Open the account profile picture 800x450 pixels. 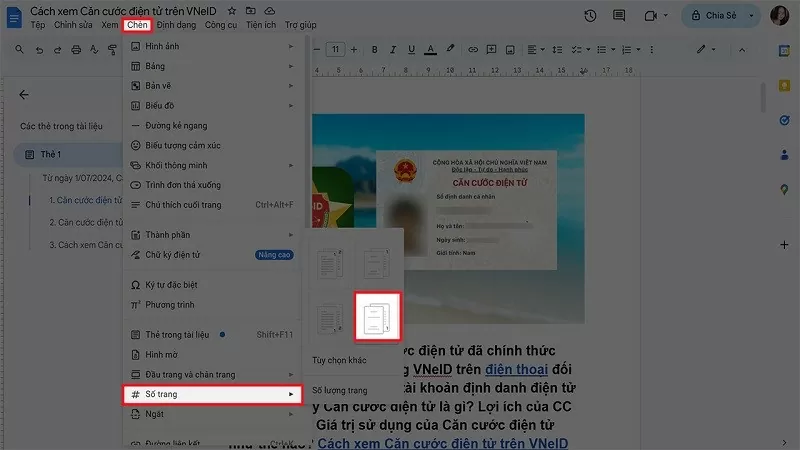click(780, 16)
